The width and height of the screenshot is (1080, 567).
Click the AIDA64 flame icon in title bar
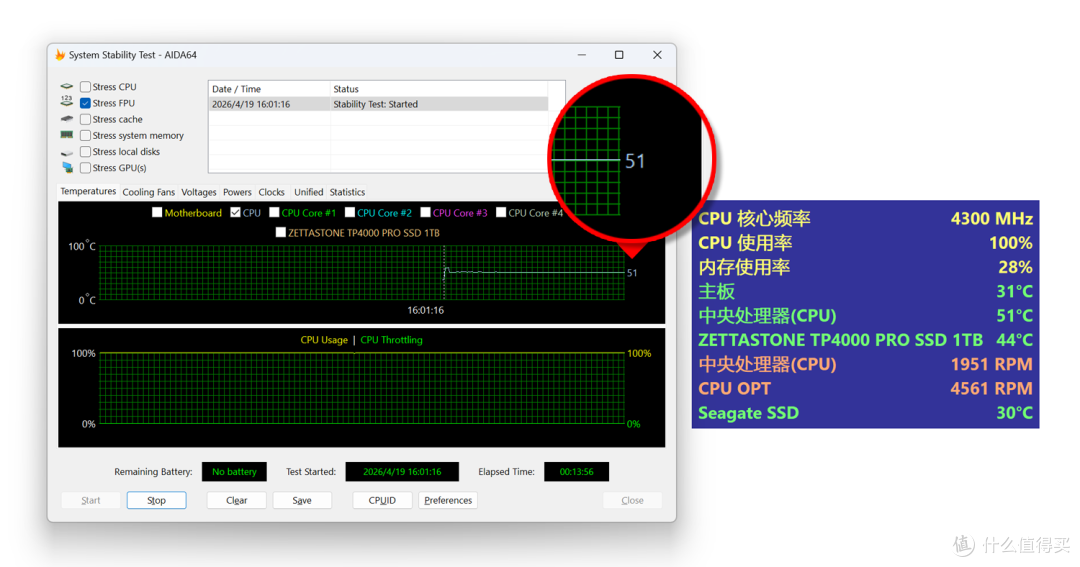pyautogui.click(x=60, y=54)
